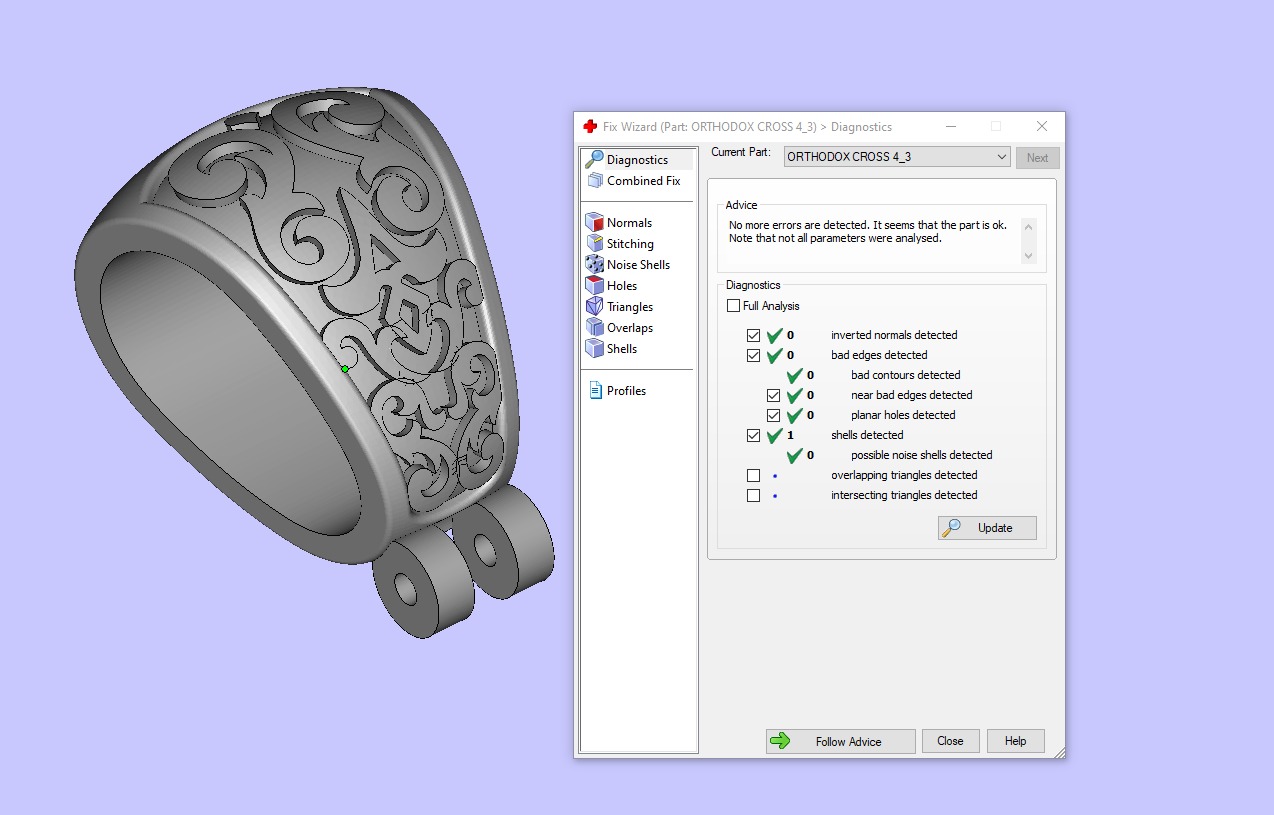Uncheck planar holes detected checkbox

click(774, 415)
